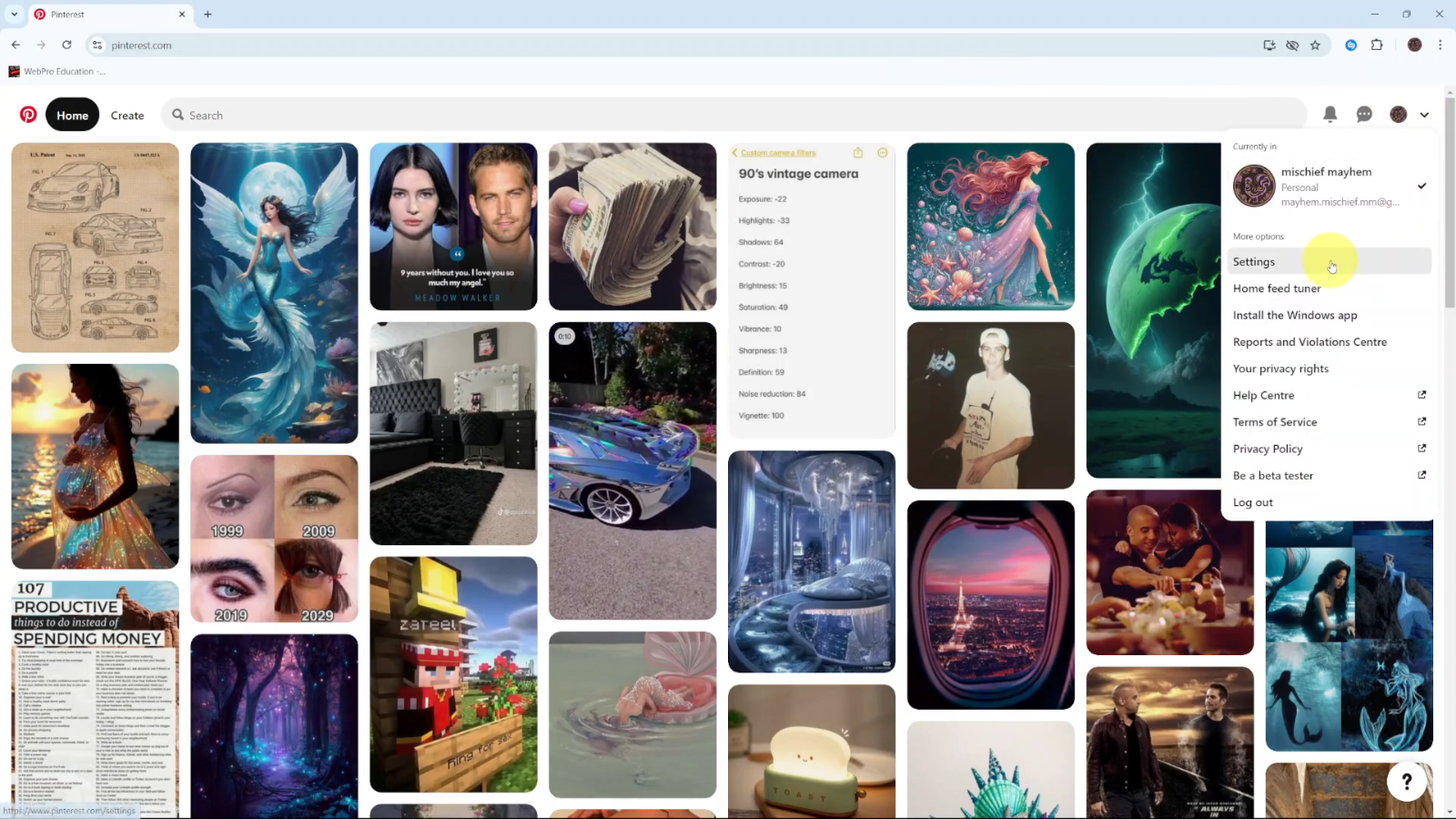Click the beta tester external link icon
This screenshot has height=819, width=1456.
pos(1421,475)
